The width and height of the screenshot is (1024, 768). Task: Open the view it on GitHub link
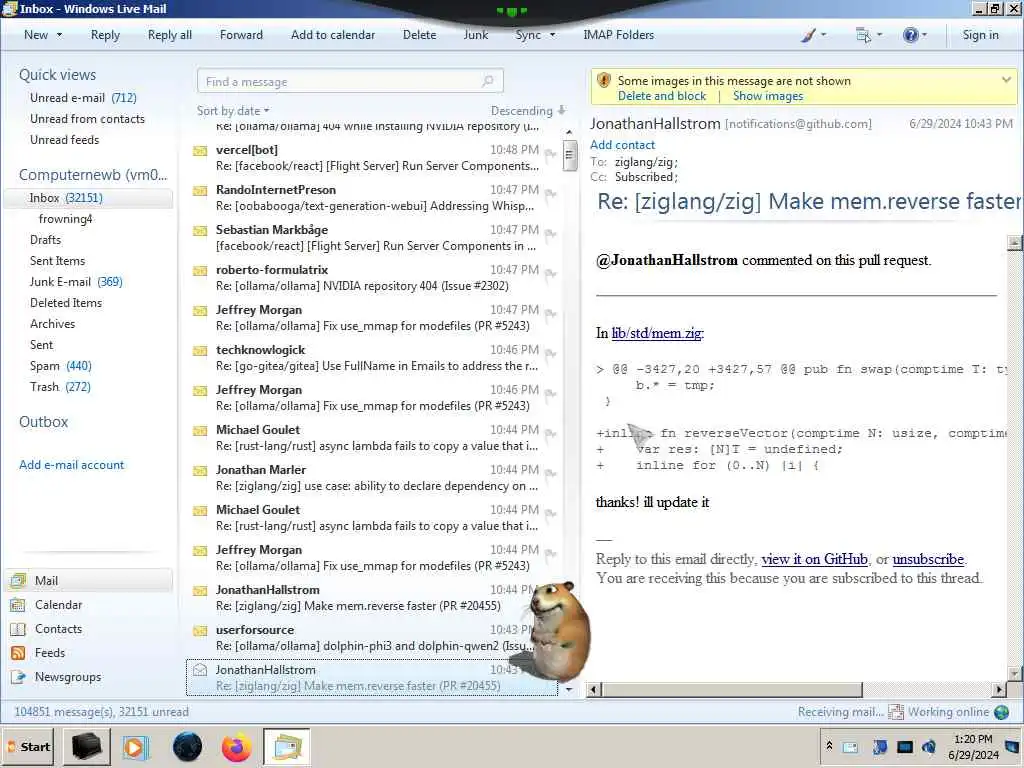pyautogui.click(x=814, y=559)
